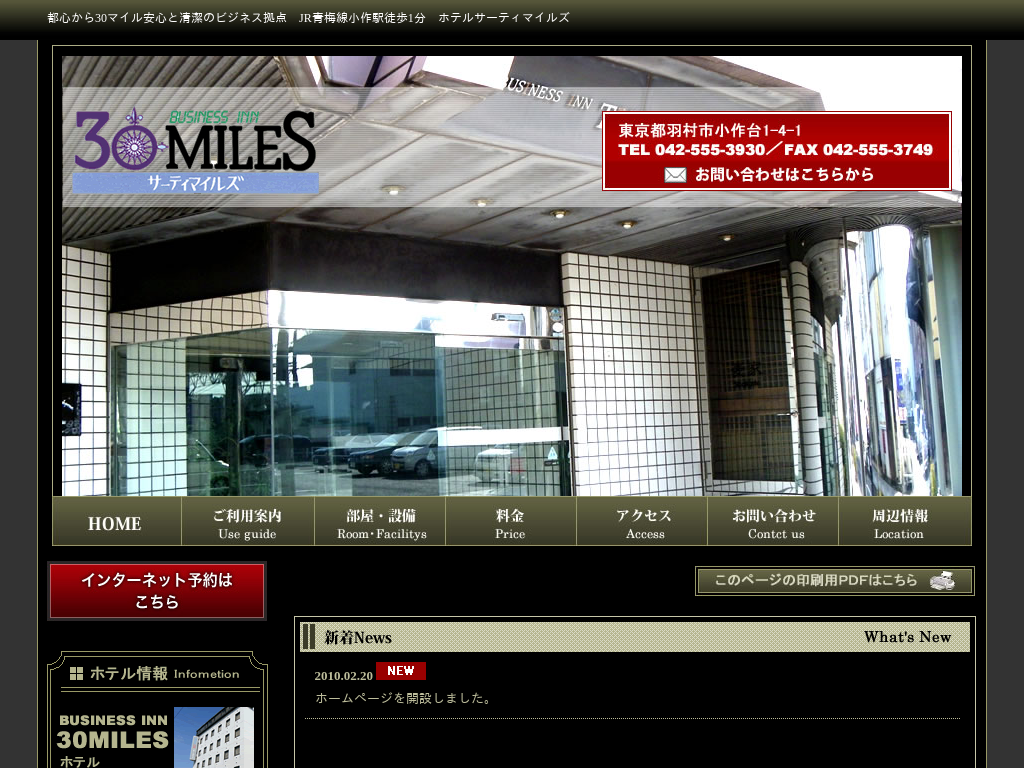Open the 料金 Price menu item
This screenshot has width=1024, height=768.
(x=510, y=522)
